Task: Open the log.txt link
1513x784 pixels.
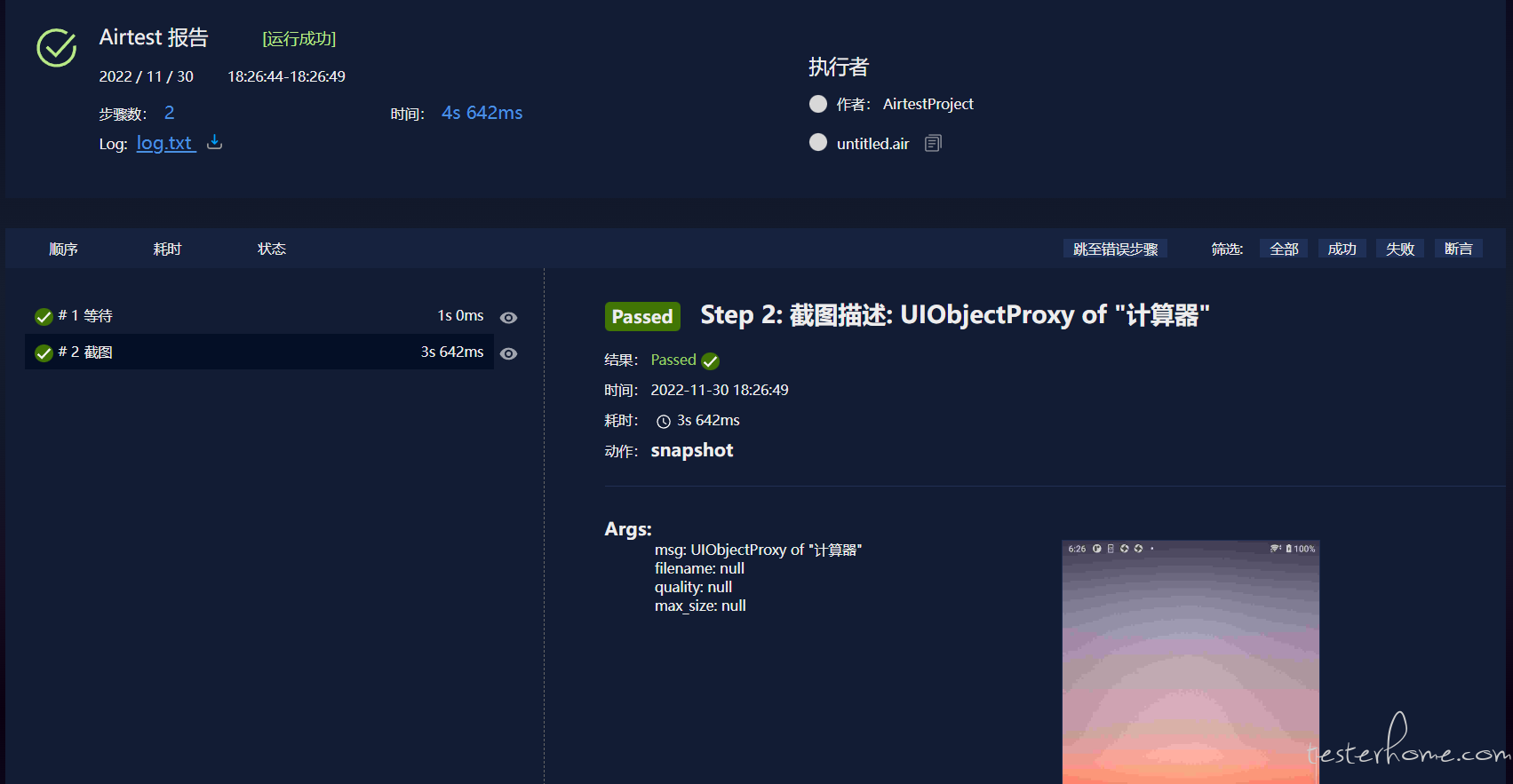Action: pos(165,143)
